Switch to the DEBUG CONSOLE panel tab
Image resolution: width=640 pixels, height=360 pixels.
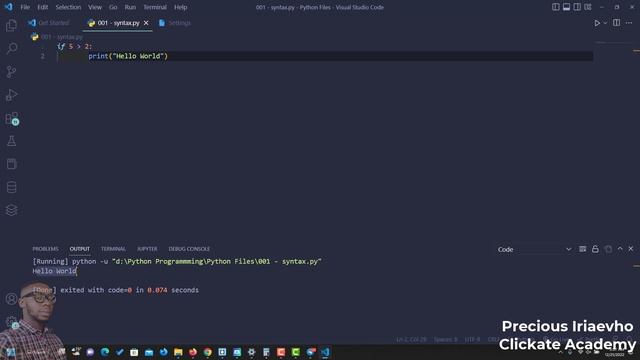point(189,249)
